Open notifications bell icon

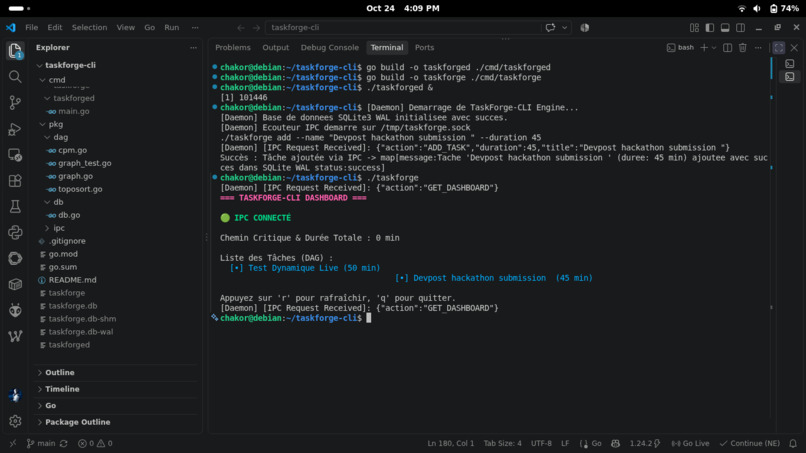click(x=793, y=443)
